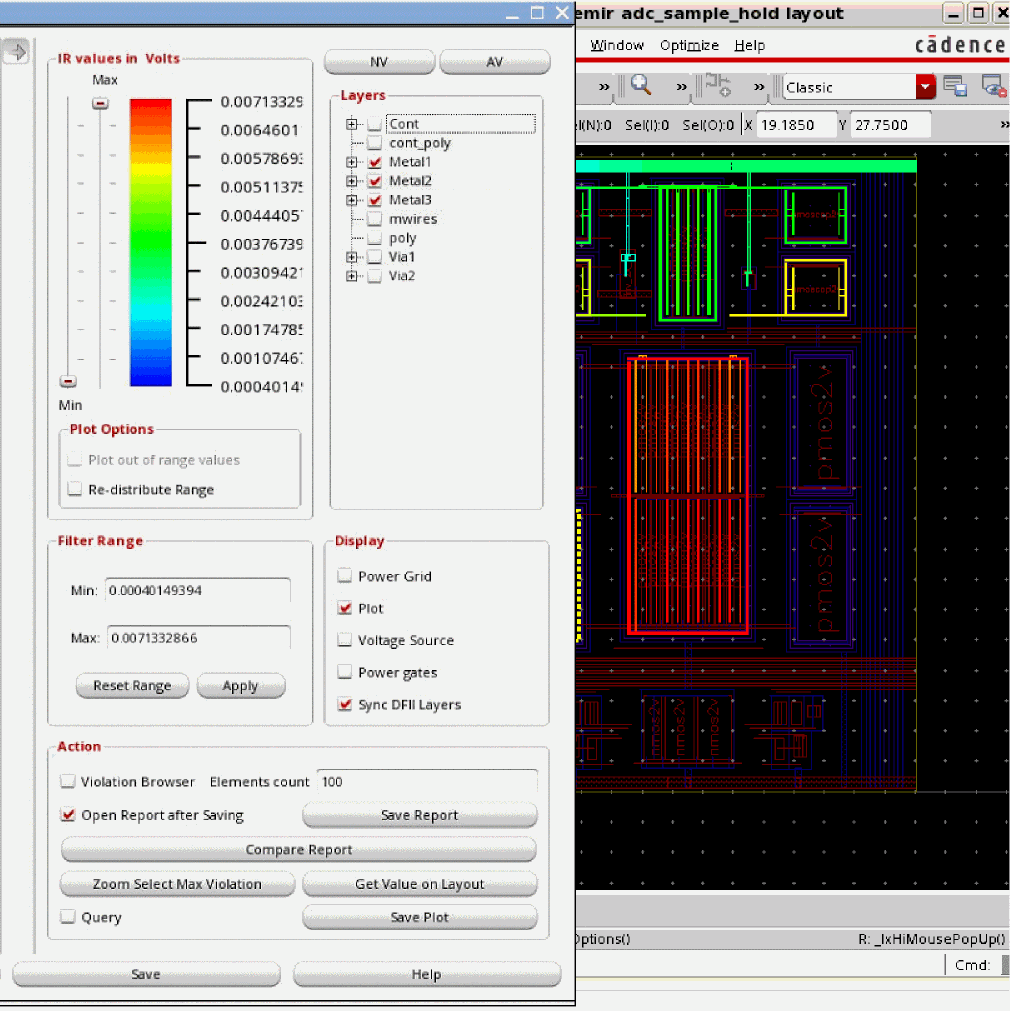Enable the Violation Browser checkbox
This screenshot has height=1011, width=1010.
68,782
